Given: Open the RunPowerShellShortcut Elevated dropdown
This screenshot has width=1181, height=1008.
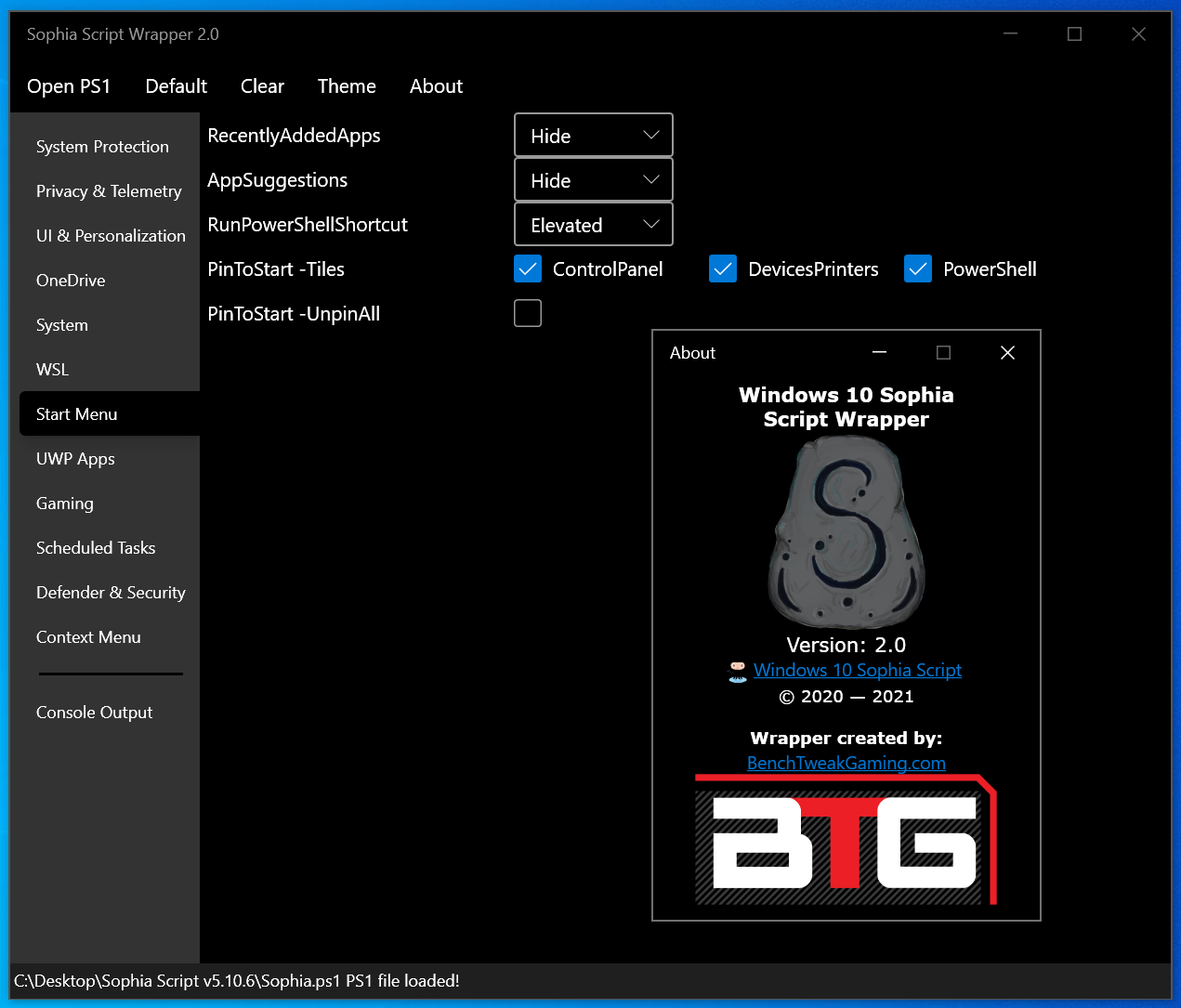Looking at the screenshot, I should (x=594, y=225).
